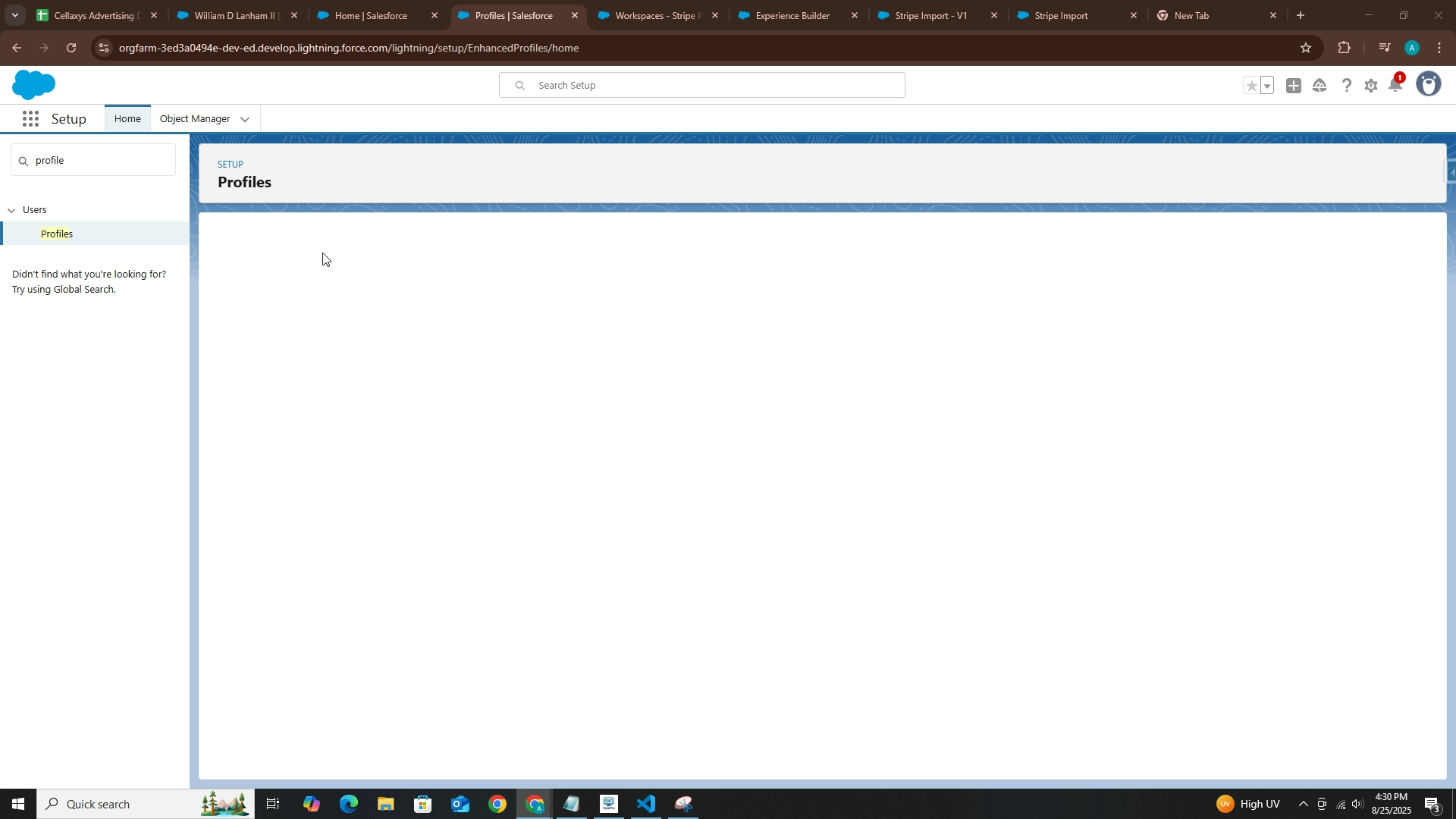Click the SETUP breadcrumb link

click(x=231, y=165)
